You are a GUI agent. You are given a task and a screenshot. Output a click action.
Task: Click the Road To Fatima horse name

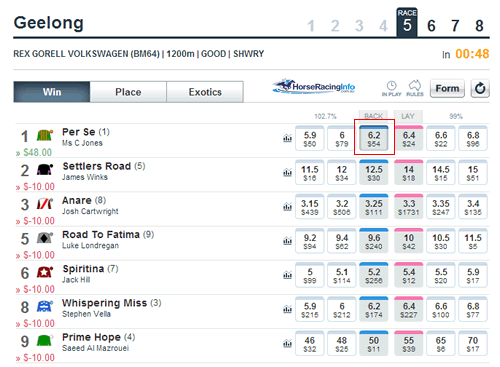101,235
